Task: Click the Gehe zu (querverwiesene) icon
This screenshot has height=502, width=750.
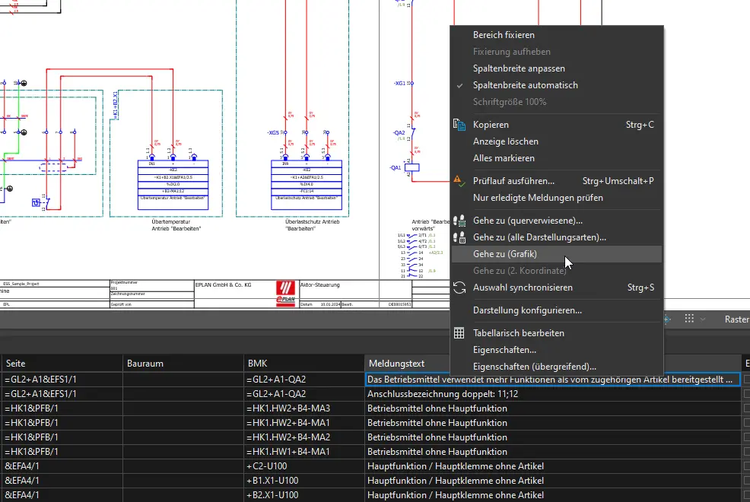Action: 460,220
